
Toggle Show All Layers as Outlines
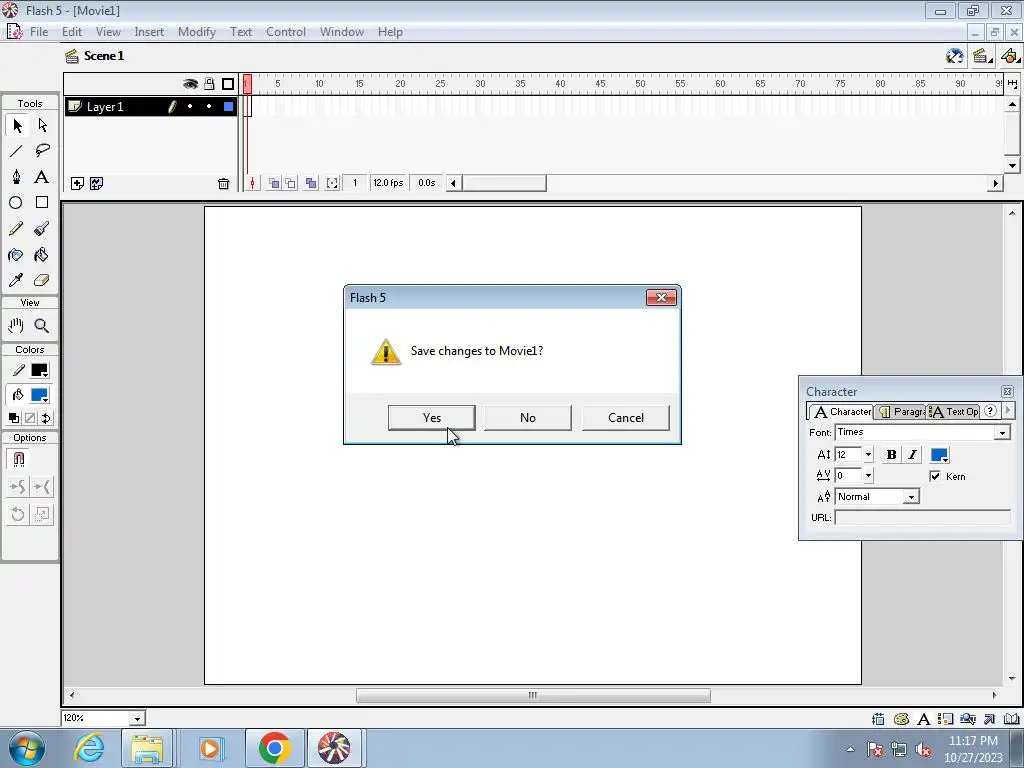click(x=228, y=84)
